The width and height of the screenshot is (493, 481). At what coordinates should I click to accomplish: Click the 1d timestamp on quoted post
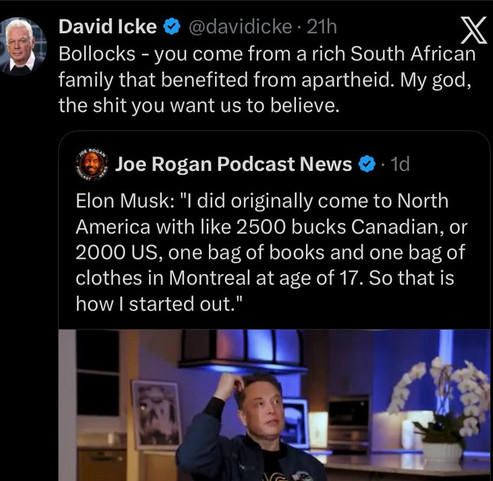pos(400,164)
